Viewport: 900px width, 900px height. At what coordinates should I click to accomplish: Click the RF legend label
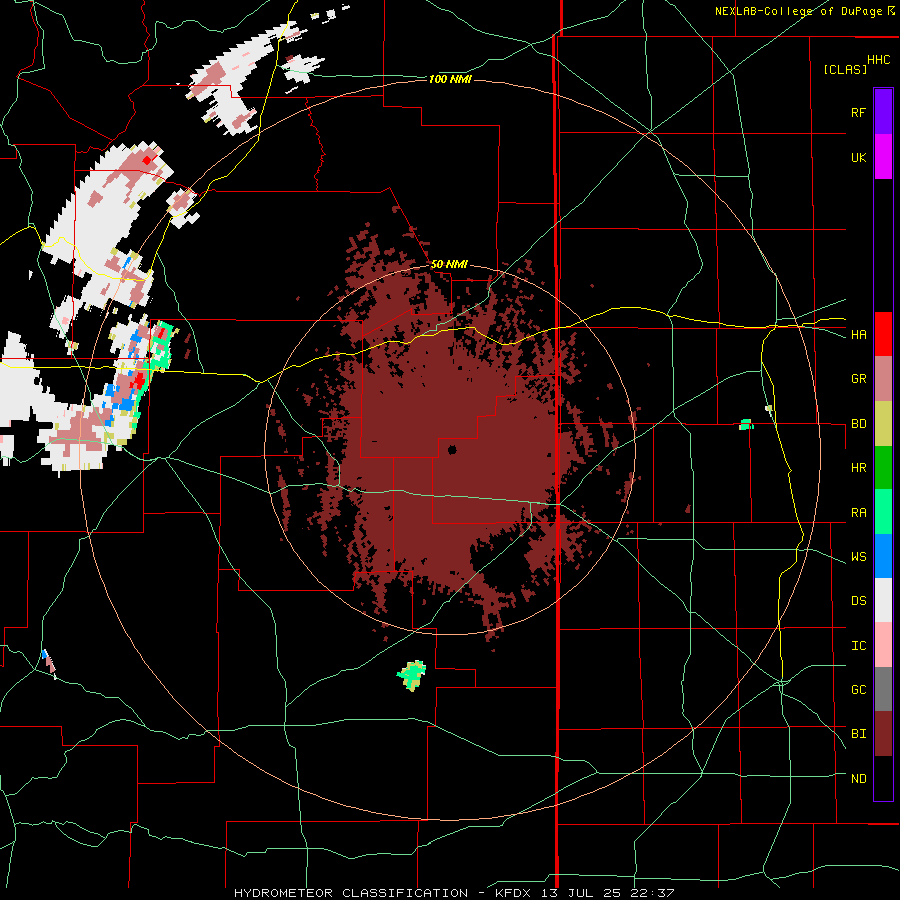858,112
